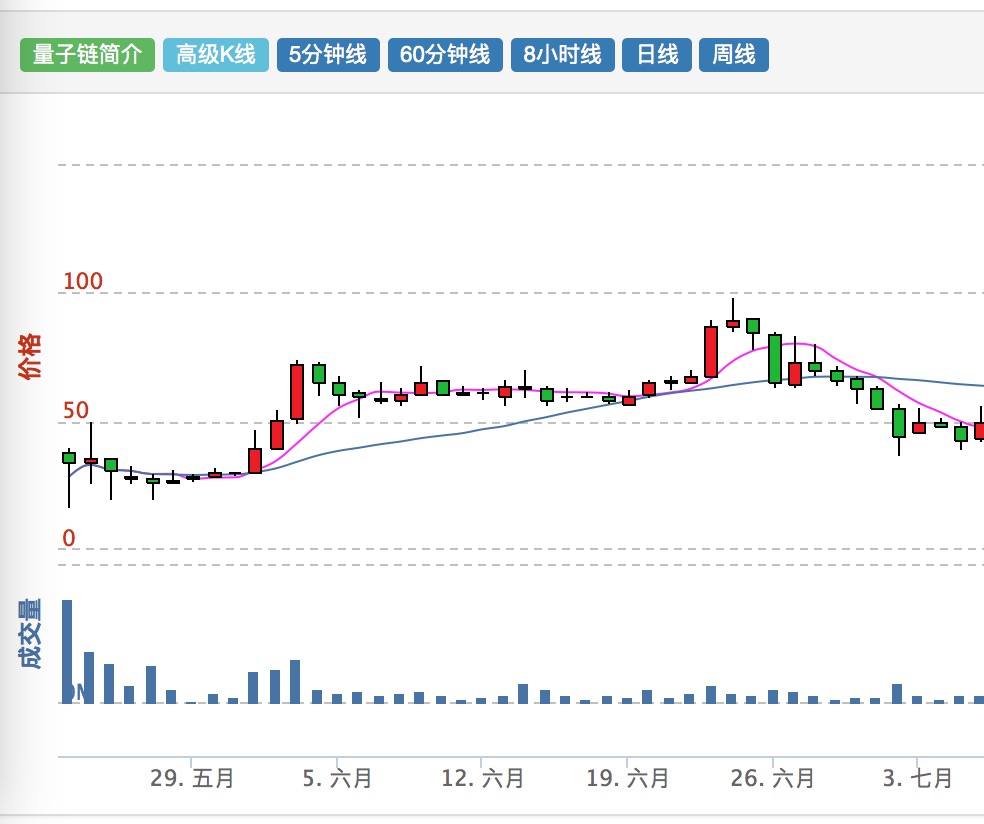
Task: Click the 29. 五月 date axis label
Action: 192,778
